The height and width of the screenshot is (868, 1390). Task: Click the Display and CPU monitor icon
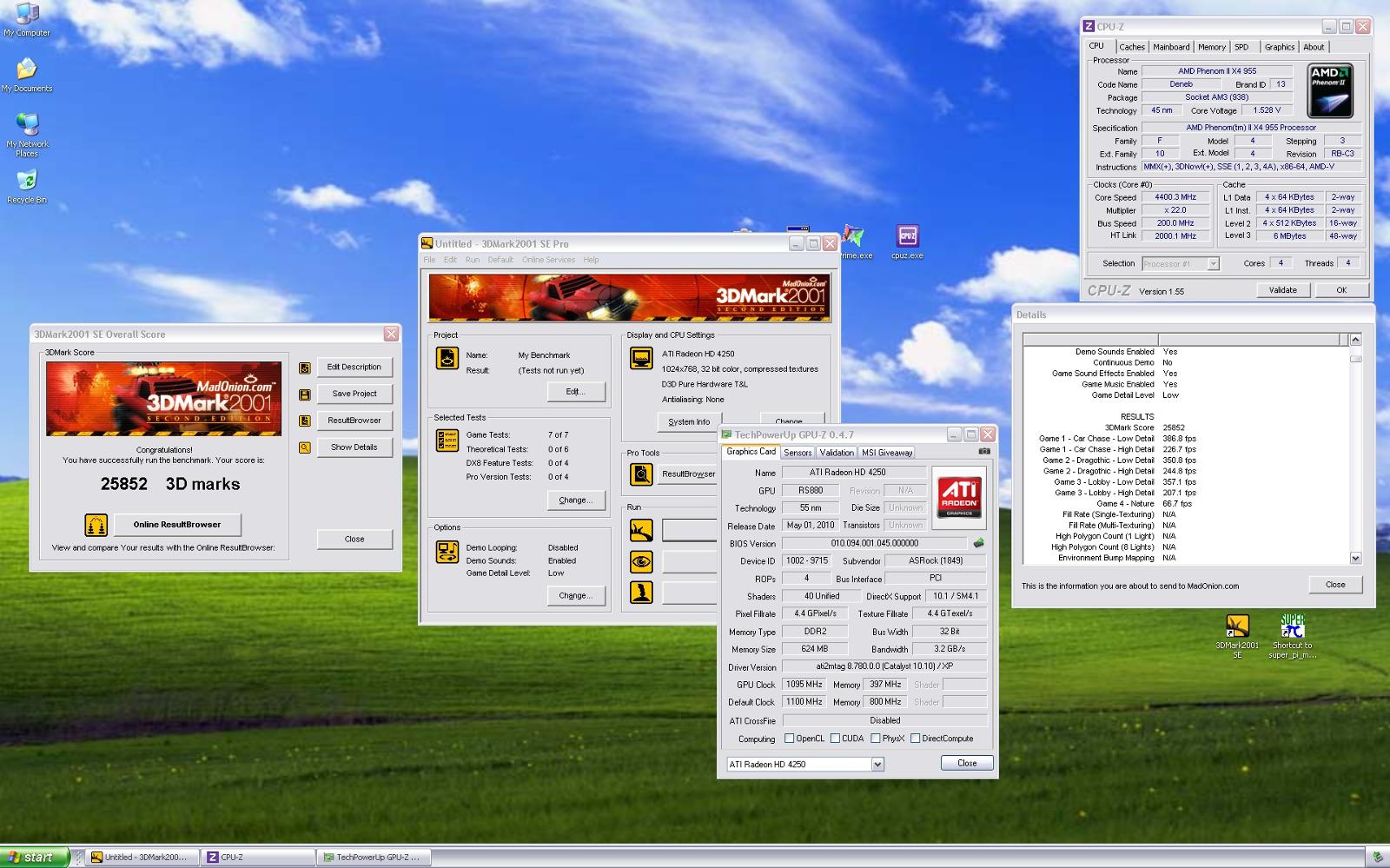pyautogui.click(x=641, y=358)
